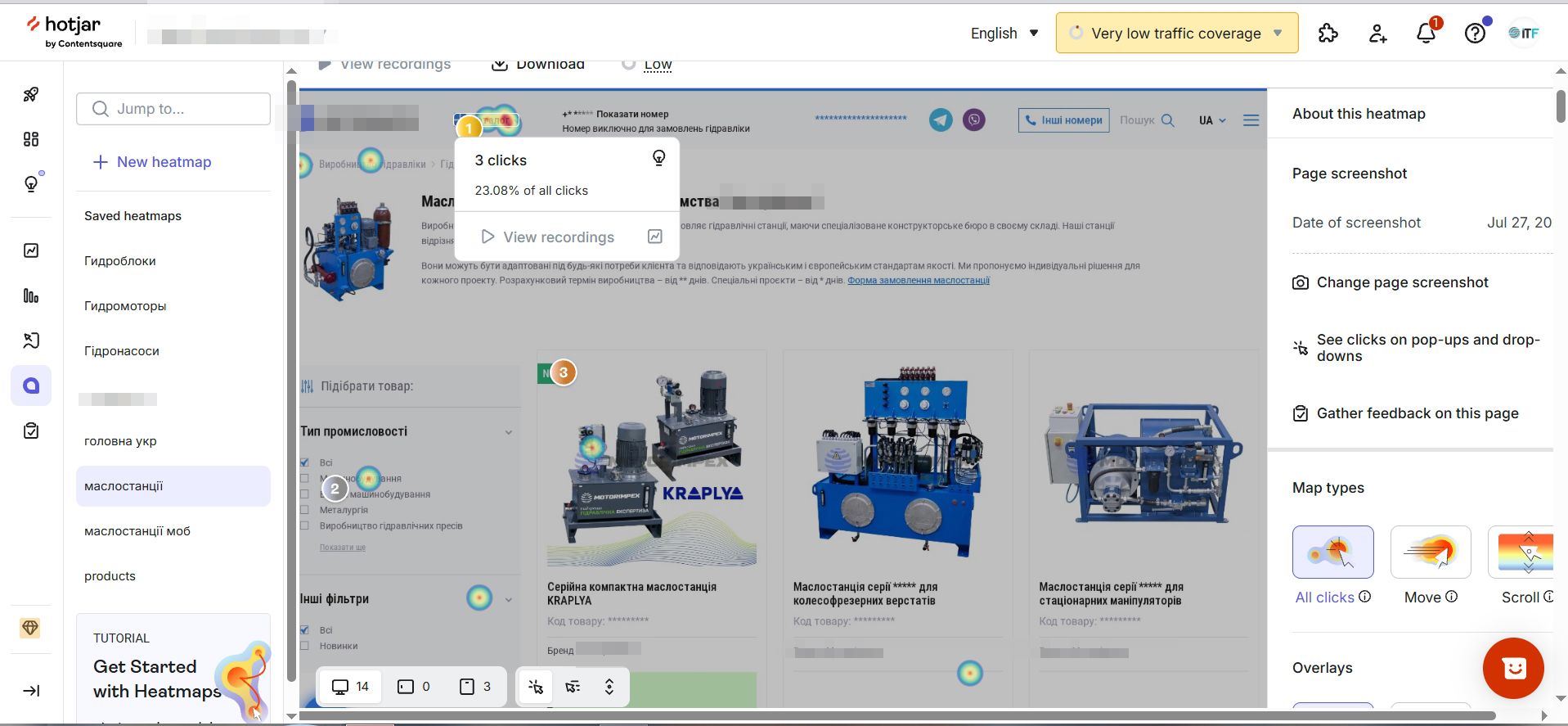Open the recordings icon in left rail

[x=31, y=340]
